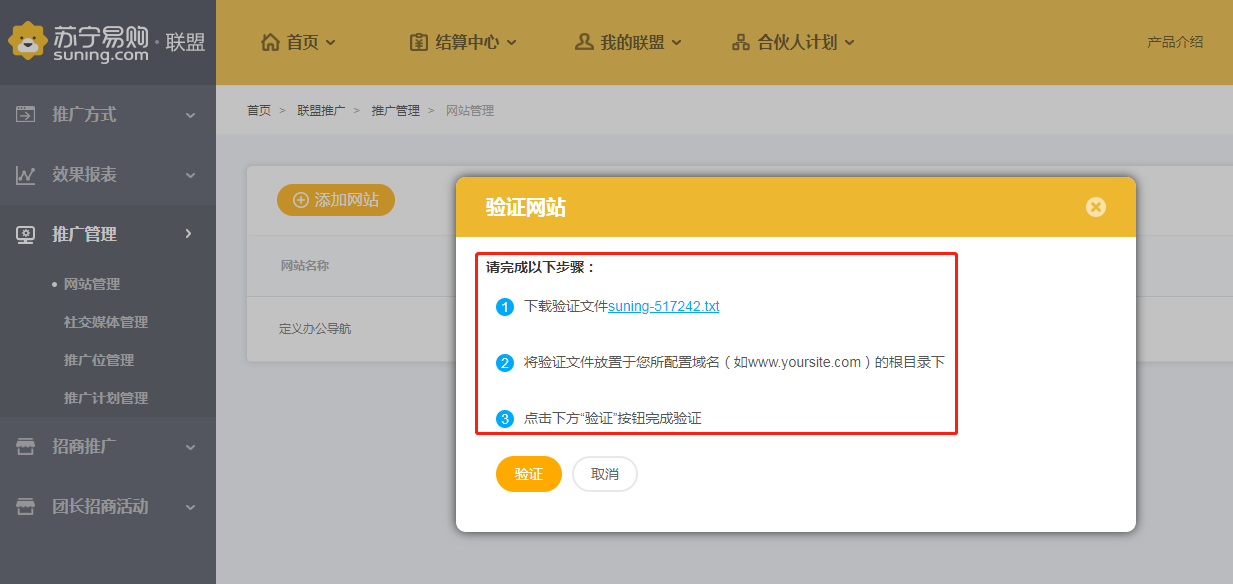The image size is (1233, 584).
Task: Download verification file suning-517242.txt
Action: tap(664, 306)
